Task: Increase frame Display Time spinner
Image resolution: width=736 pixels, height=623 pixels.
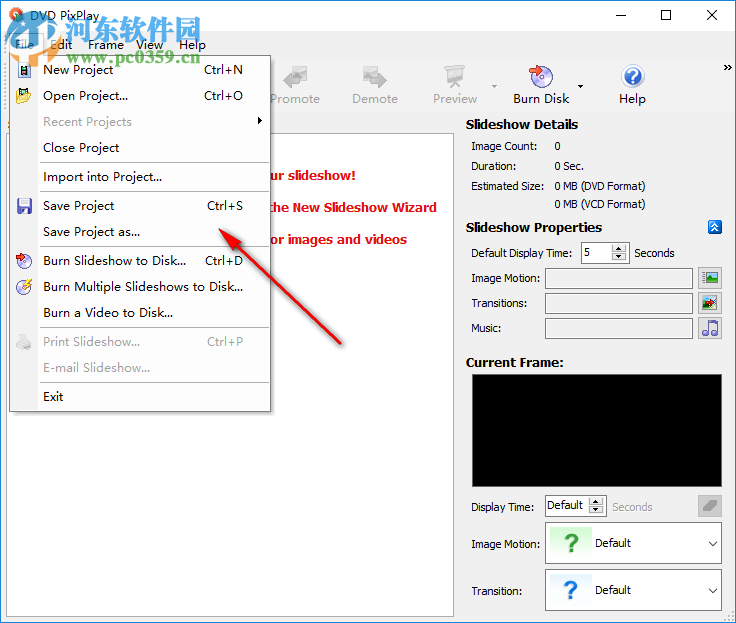Action: (x=596, y=501)
